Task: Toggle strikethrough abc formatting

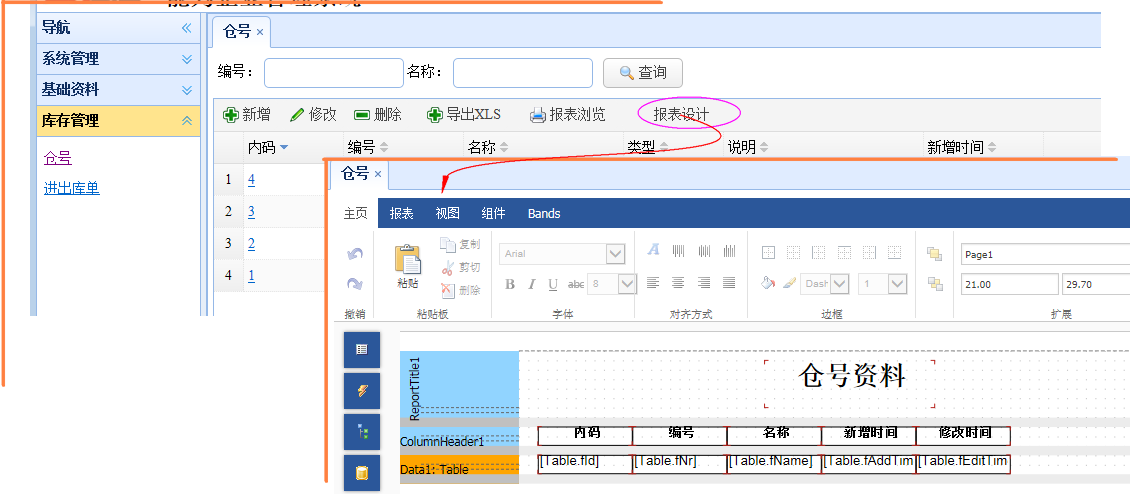Action: [x=576, y=284]
